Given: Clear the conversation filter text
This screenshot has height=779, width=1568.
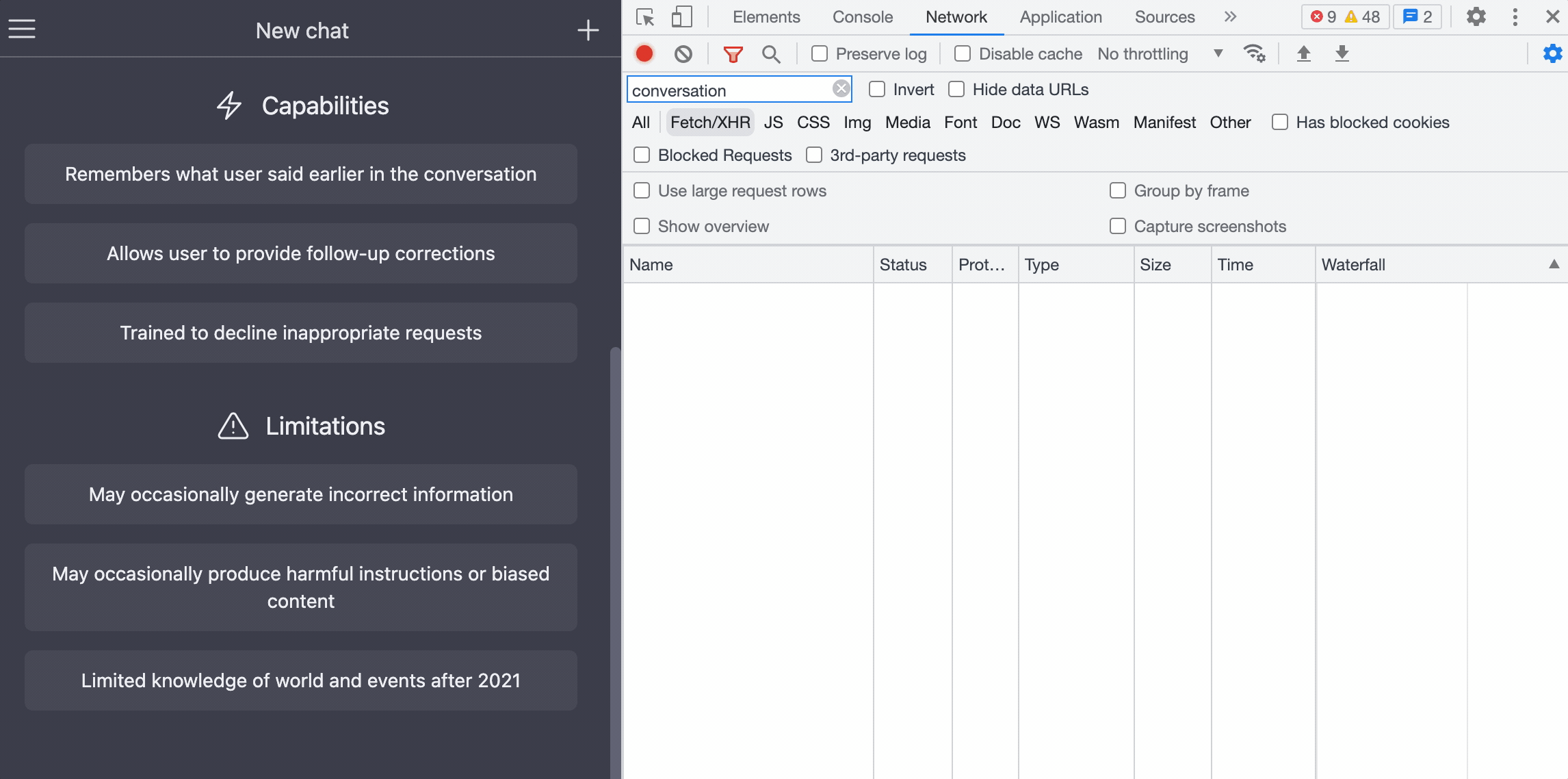Looking at the screenshot, I should 841,89.
